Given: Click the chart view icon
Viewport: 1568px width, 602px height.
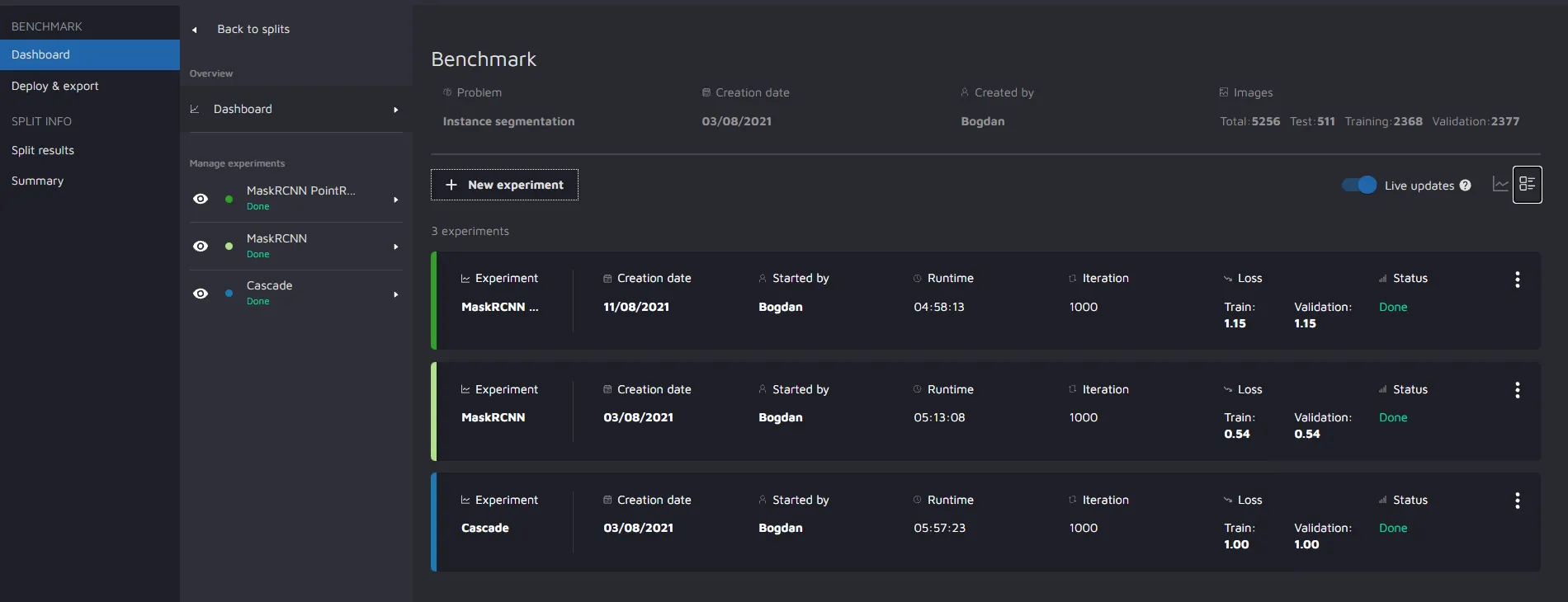Looking at the screenshot, I should tap(1500, 185).
